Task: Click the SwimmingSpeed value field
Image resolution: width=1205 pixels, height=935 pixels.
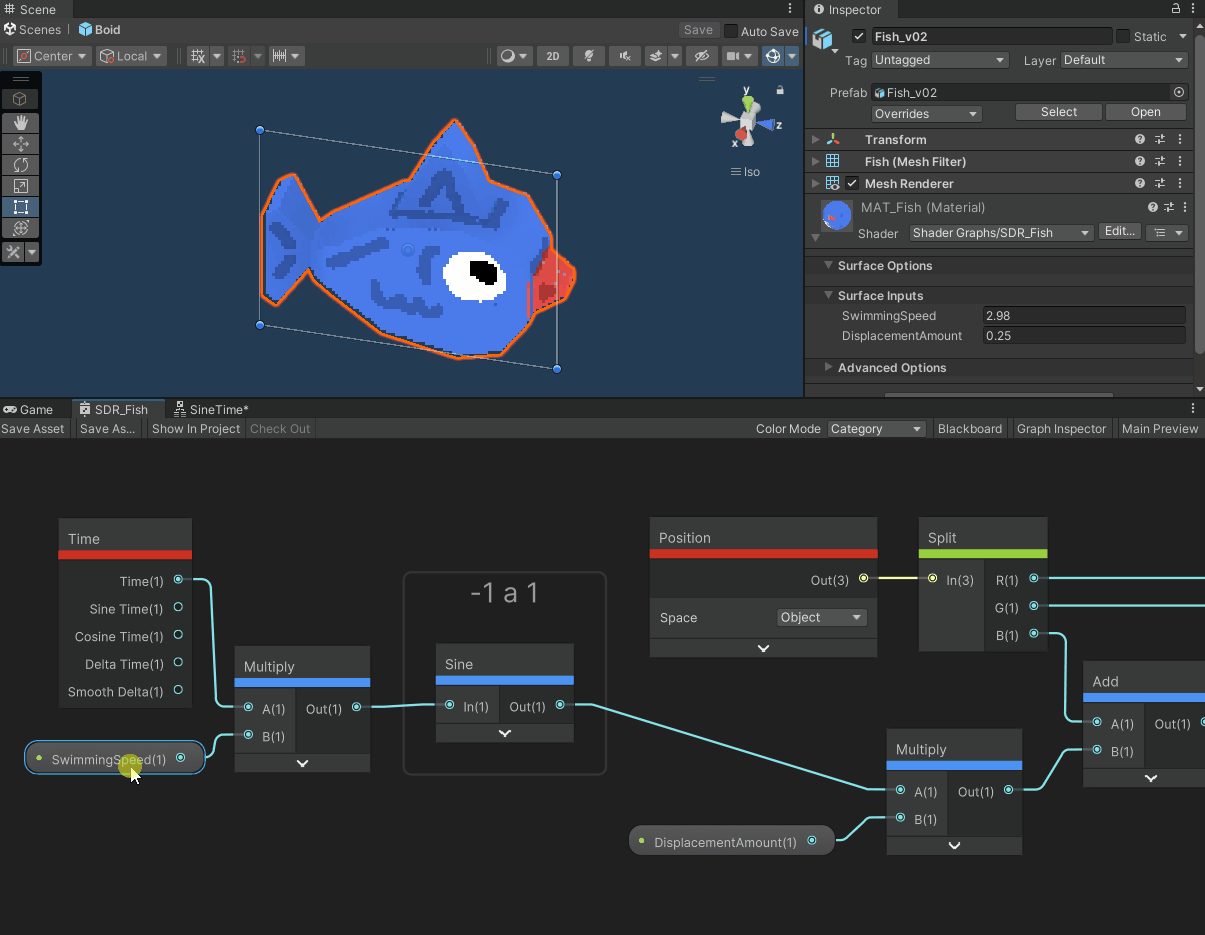Action: (1084, 316)
